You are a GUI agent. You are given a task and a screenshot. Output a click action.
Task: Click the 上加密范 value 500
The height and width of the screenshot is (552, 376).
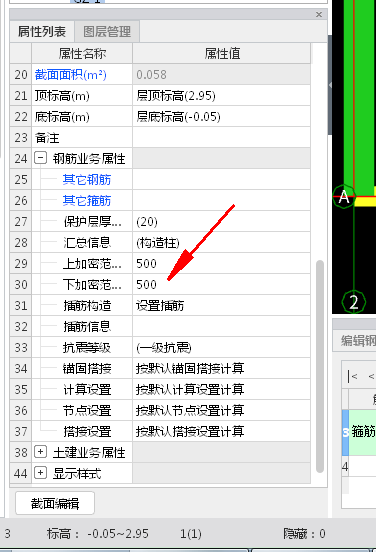pos(221,263)
